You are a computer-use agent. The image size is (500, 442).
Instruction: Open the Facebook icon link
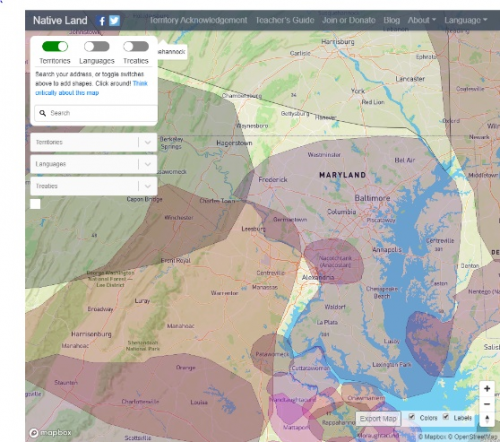point(101,21)
